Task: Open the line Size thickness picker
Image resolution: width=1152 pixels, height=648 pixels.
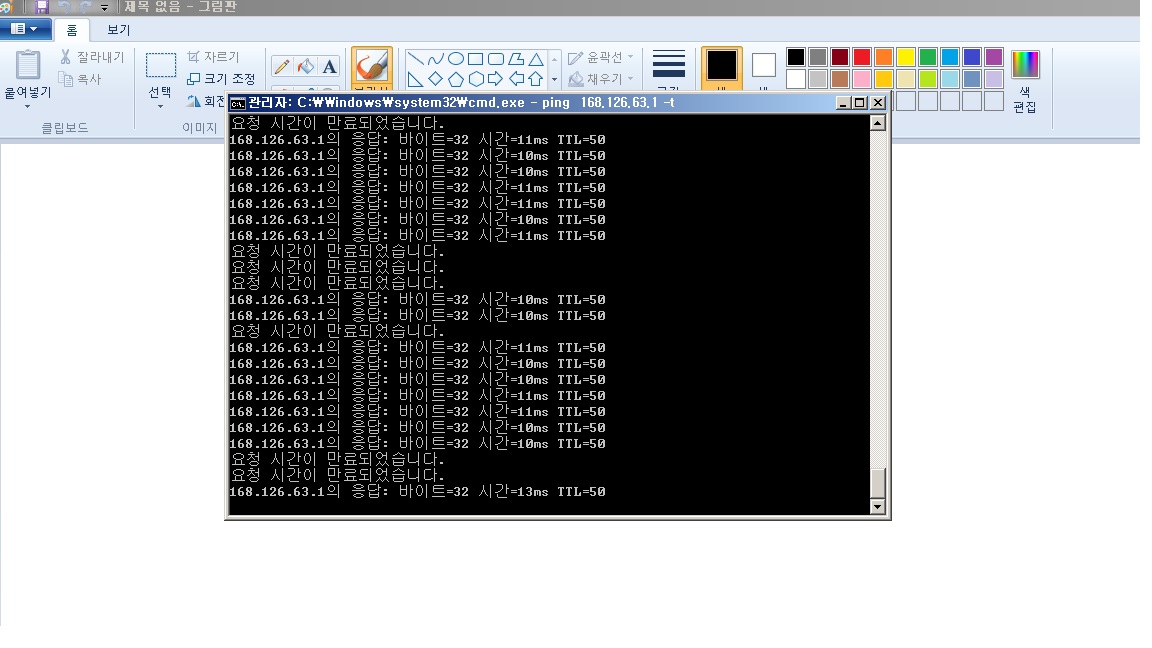Action: point(669,68)
